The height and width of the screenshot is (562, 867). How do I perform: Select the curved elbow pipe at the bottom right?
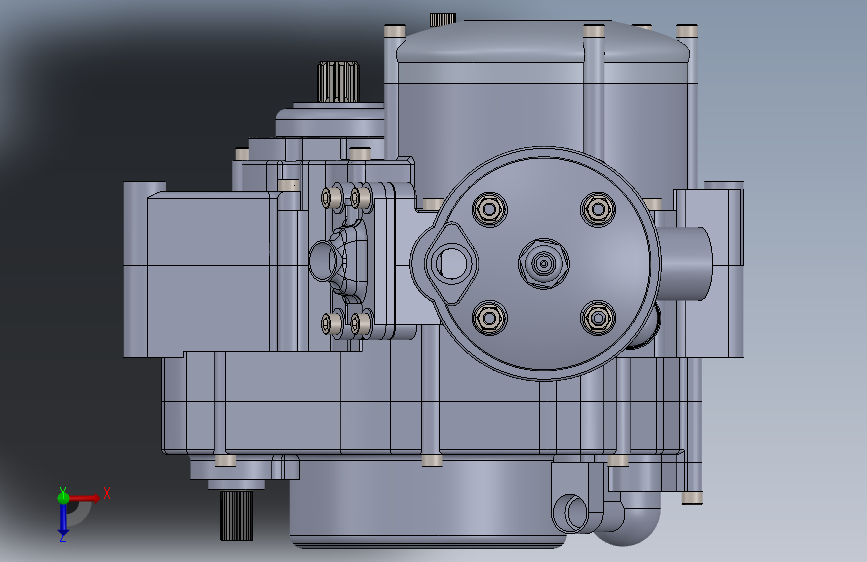click(629, 518)
